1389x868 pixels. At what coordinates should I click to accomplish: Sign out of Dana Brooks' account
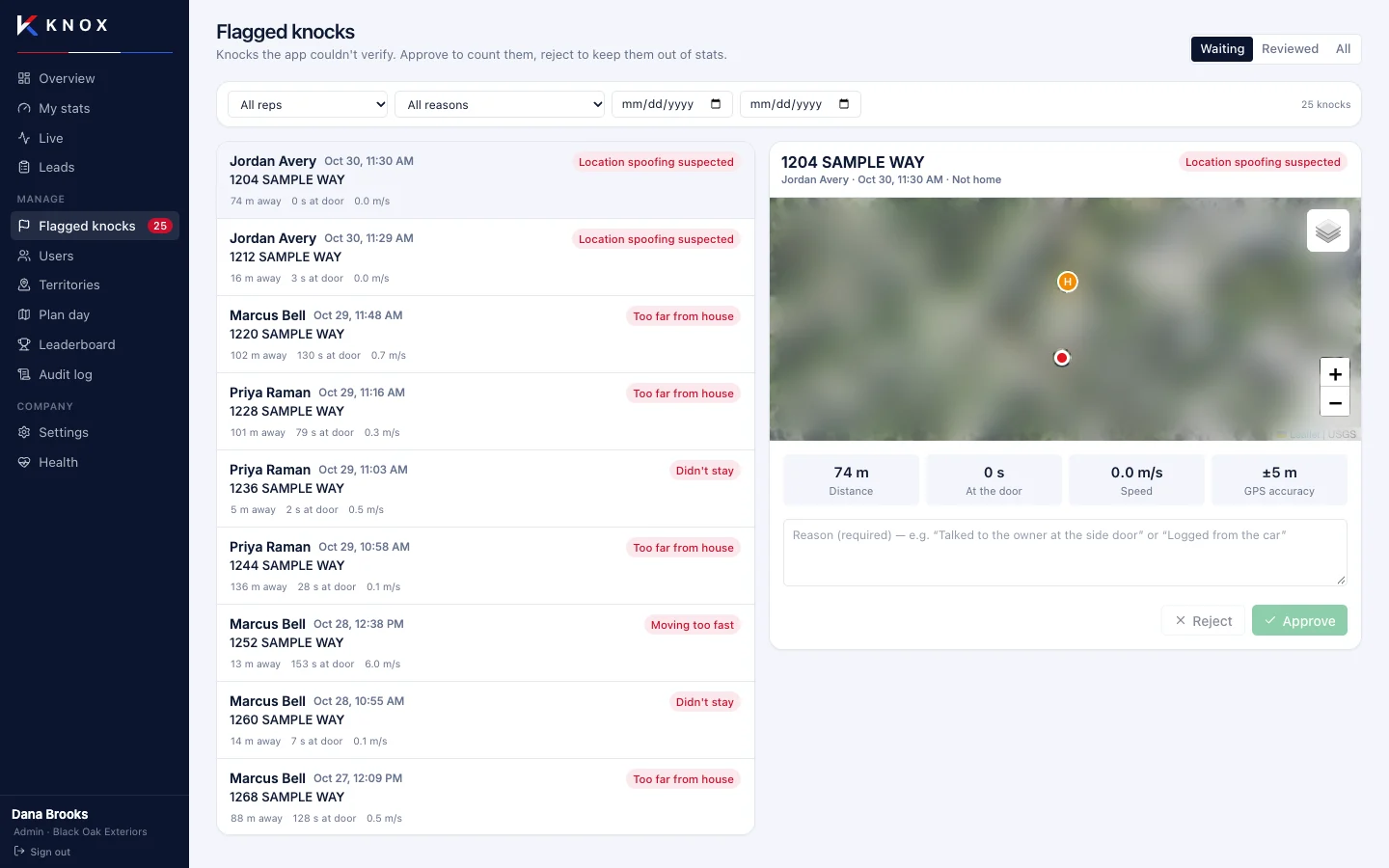tap(42, 852)
